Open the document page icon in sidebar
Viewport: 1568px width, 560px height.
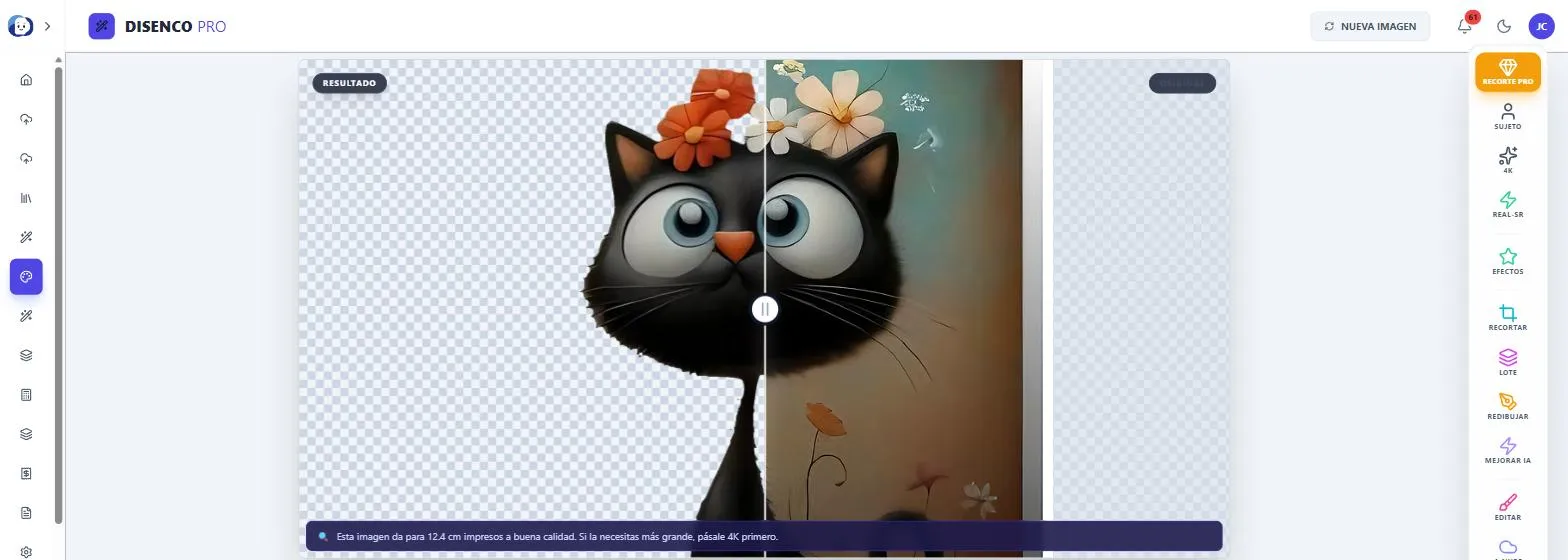26,513
